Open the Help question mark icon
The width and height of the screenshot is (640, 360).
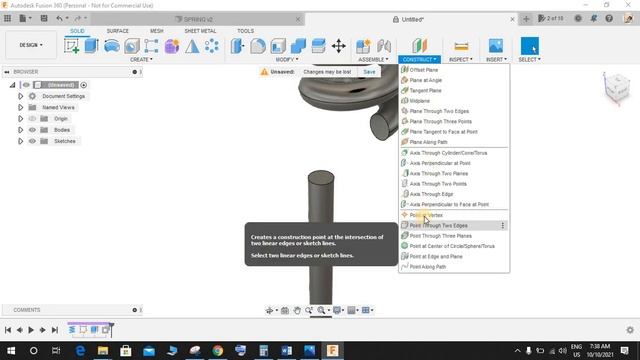[609, 18]
